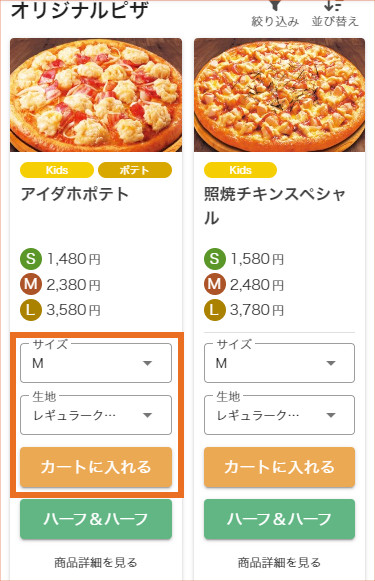The height and width of the screenshot is (581, 375).
Task: Click the M size badge for アイダホポテト
Action: [x=31, y=284]
